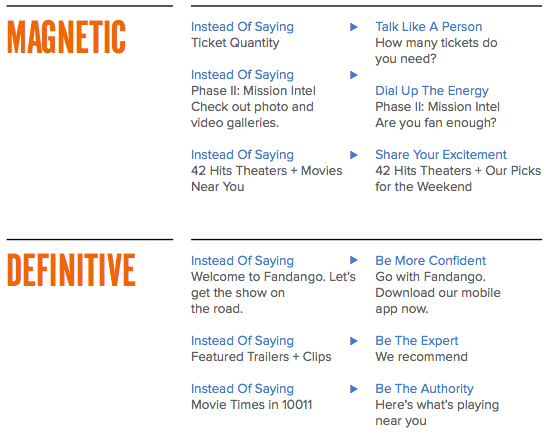Click Instead Of Saying above Movie Times
This screenshot has height=438, width=549.
(242, 389)
